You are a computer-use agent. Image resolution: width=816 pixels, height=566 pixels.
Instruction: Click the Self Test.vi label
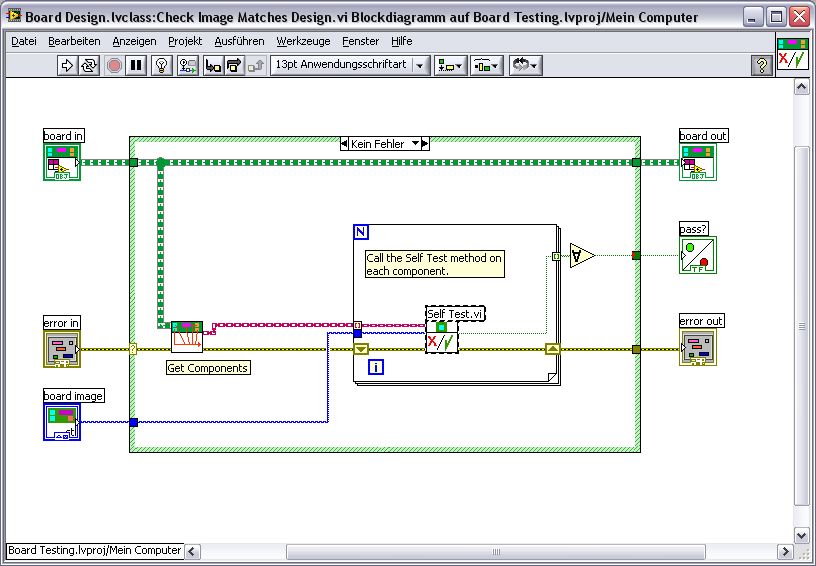(x=455, y=314)
